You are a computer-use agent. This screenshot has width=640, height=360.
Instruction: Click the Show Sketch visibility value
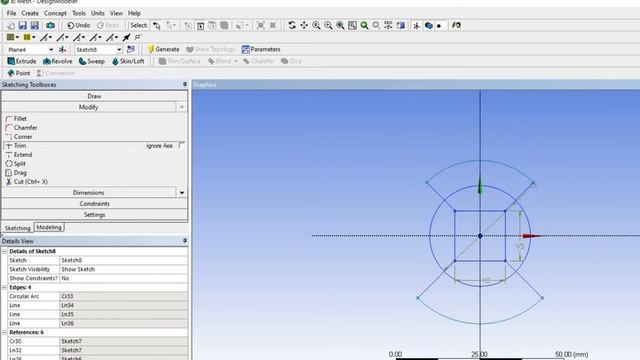124,269
